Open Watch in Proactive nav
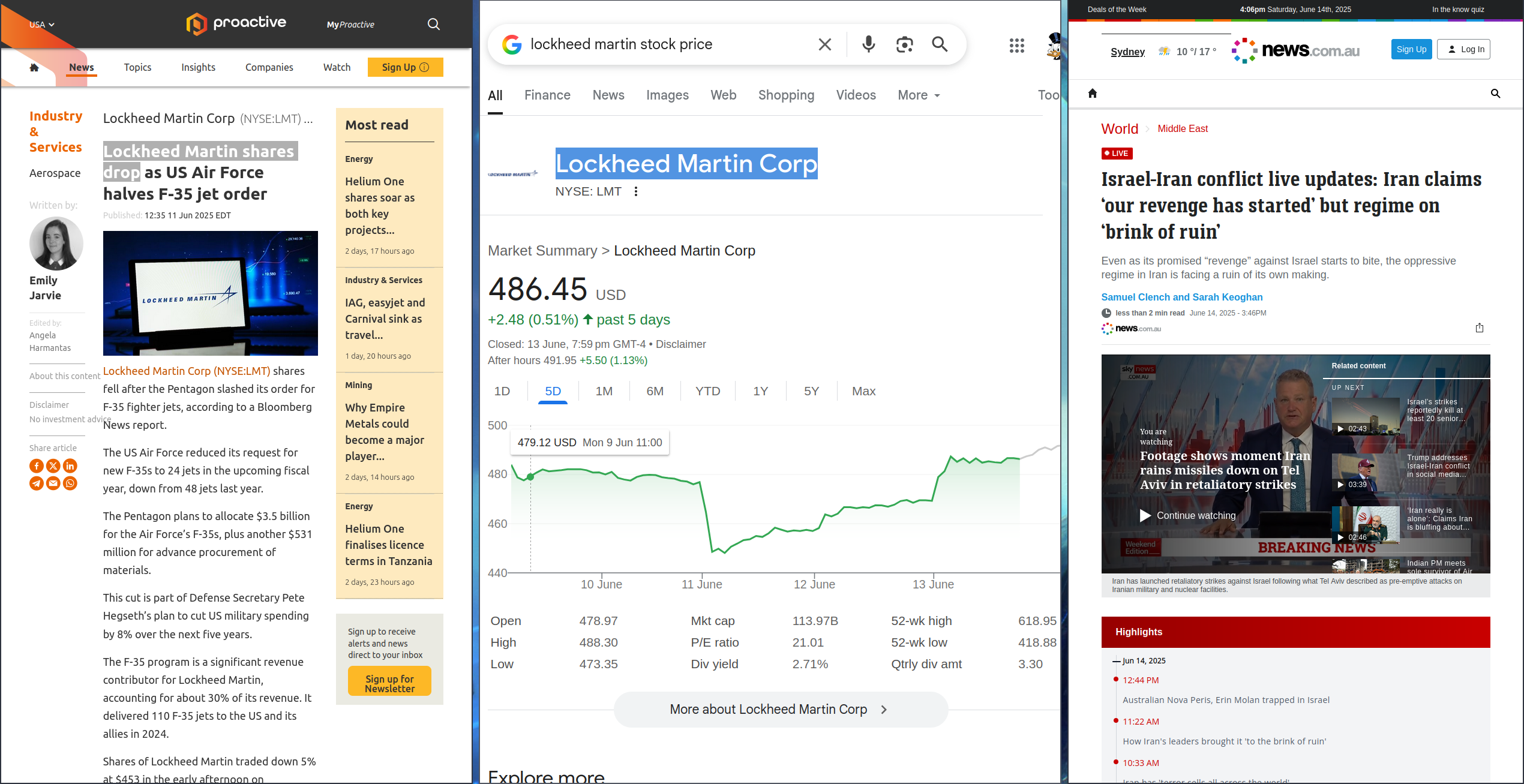 (x=337, y=67)
